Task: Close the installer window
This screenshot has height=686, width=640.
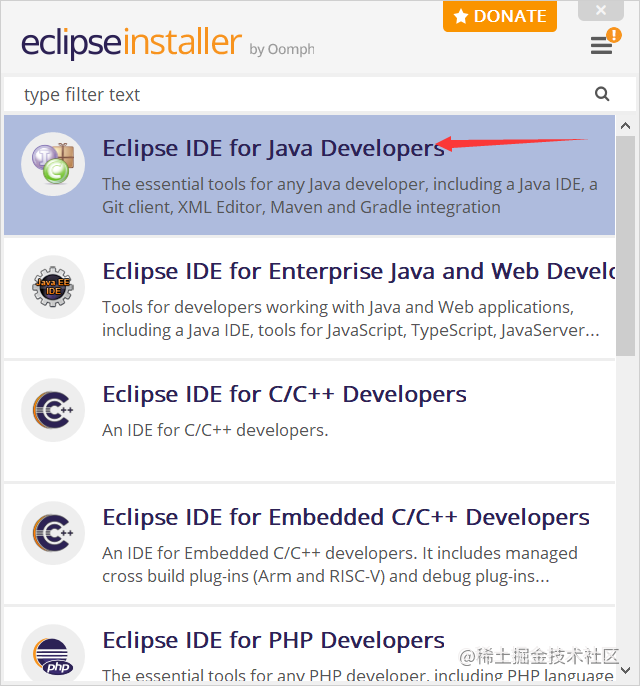Action: [601, 10]
